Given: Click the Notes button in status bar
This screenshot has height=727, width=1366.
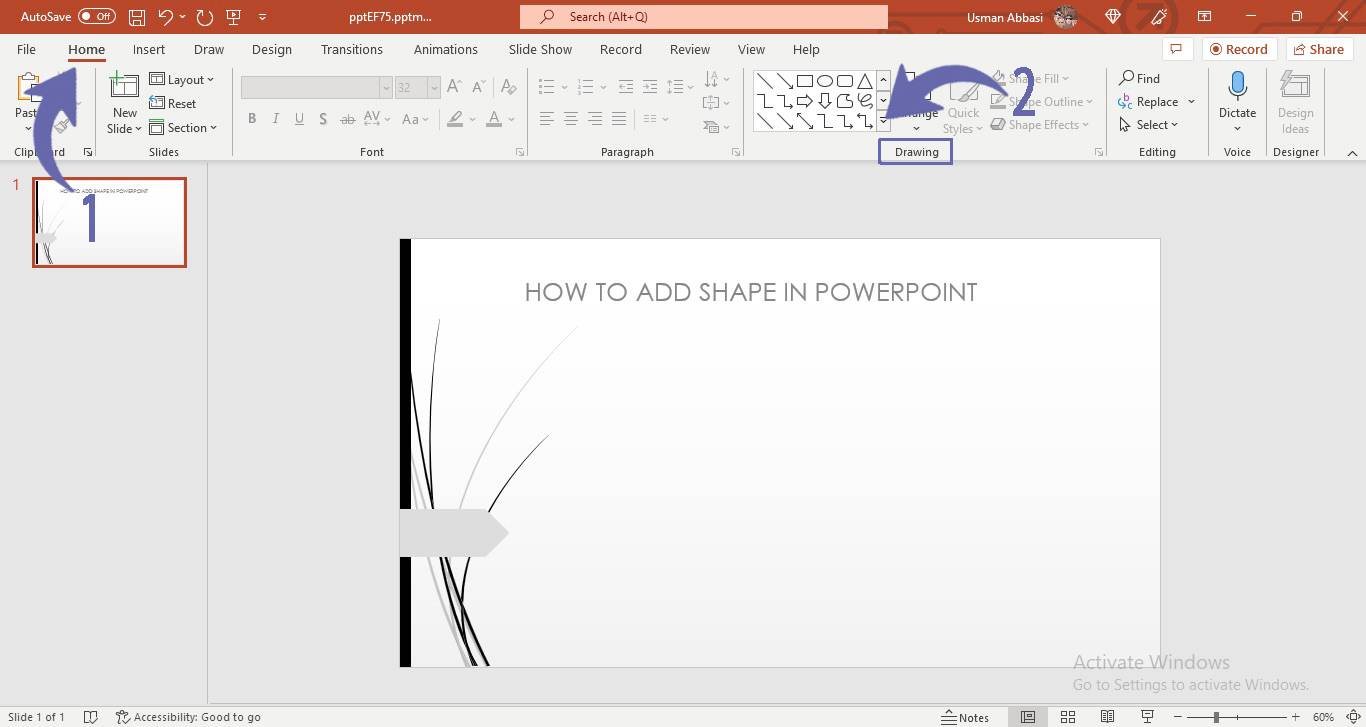Looking at the screenshot, I should 965,717.
